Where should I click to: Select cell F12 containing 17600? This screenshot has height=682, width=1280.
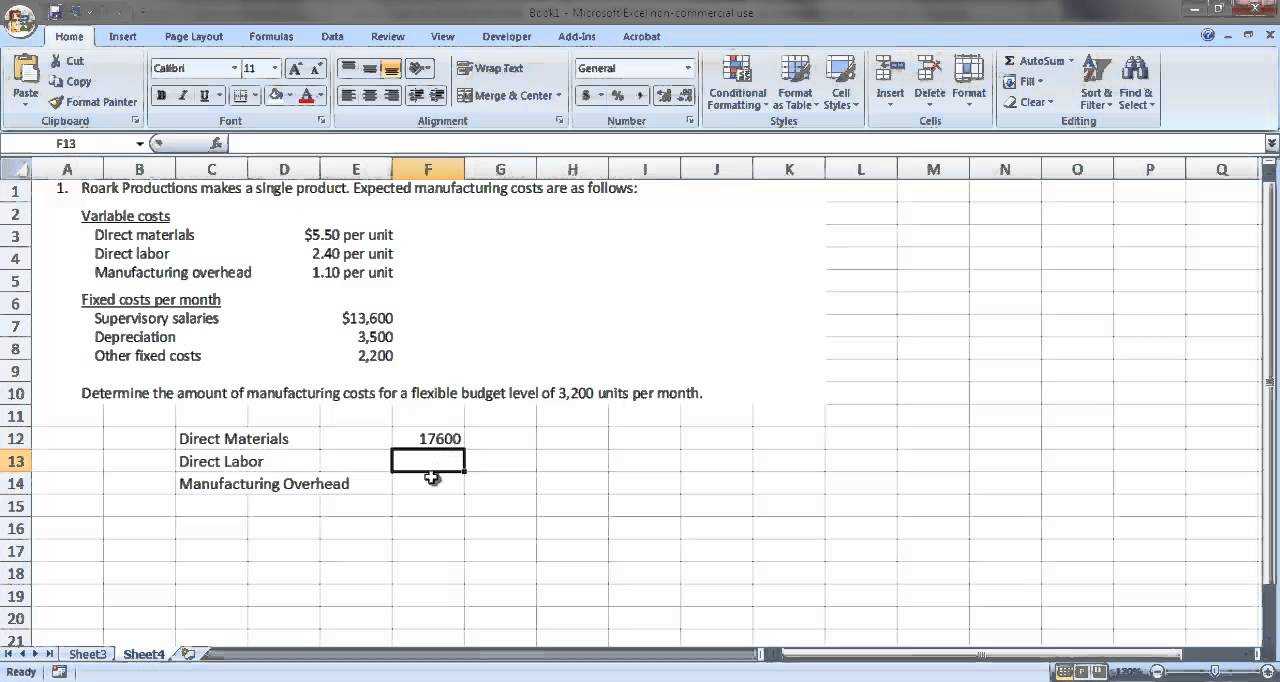[x=428, y=439]
